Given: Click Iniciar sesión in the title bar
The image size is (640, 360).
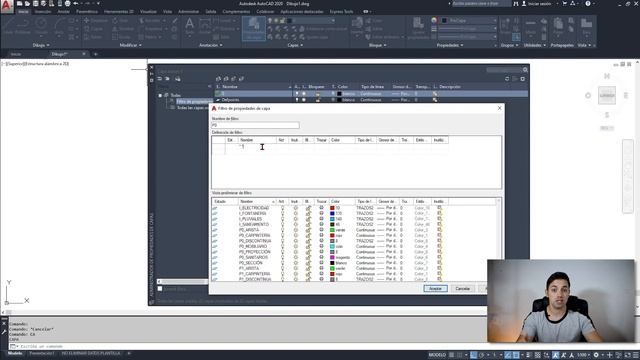Looking at the screenshot, I should tap(539, 3).
